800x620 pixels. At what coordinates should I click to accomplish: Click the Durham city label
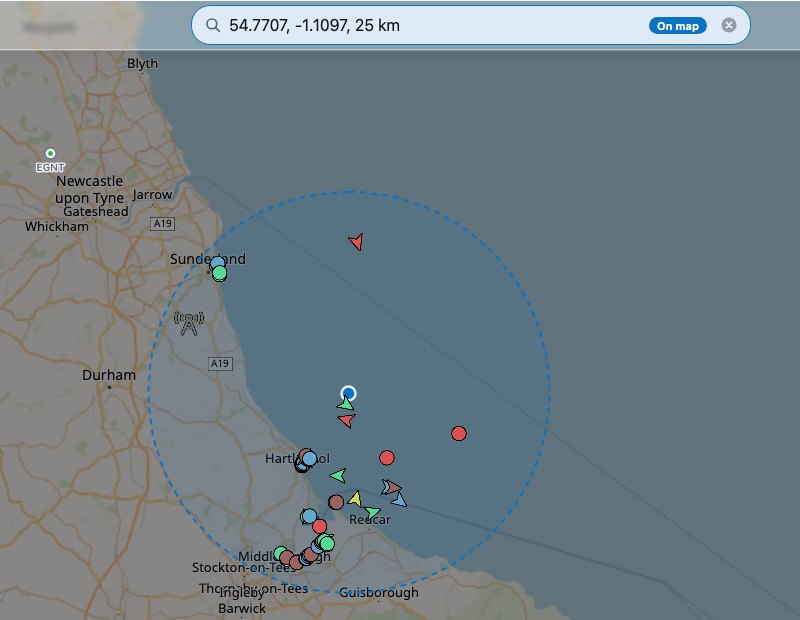pyautogui.click(x=109, y=375)
